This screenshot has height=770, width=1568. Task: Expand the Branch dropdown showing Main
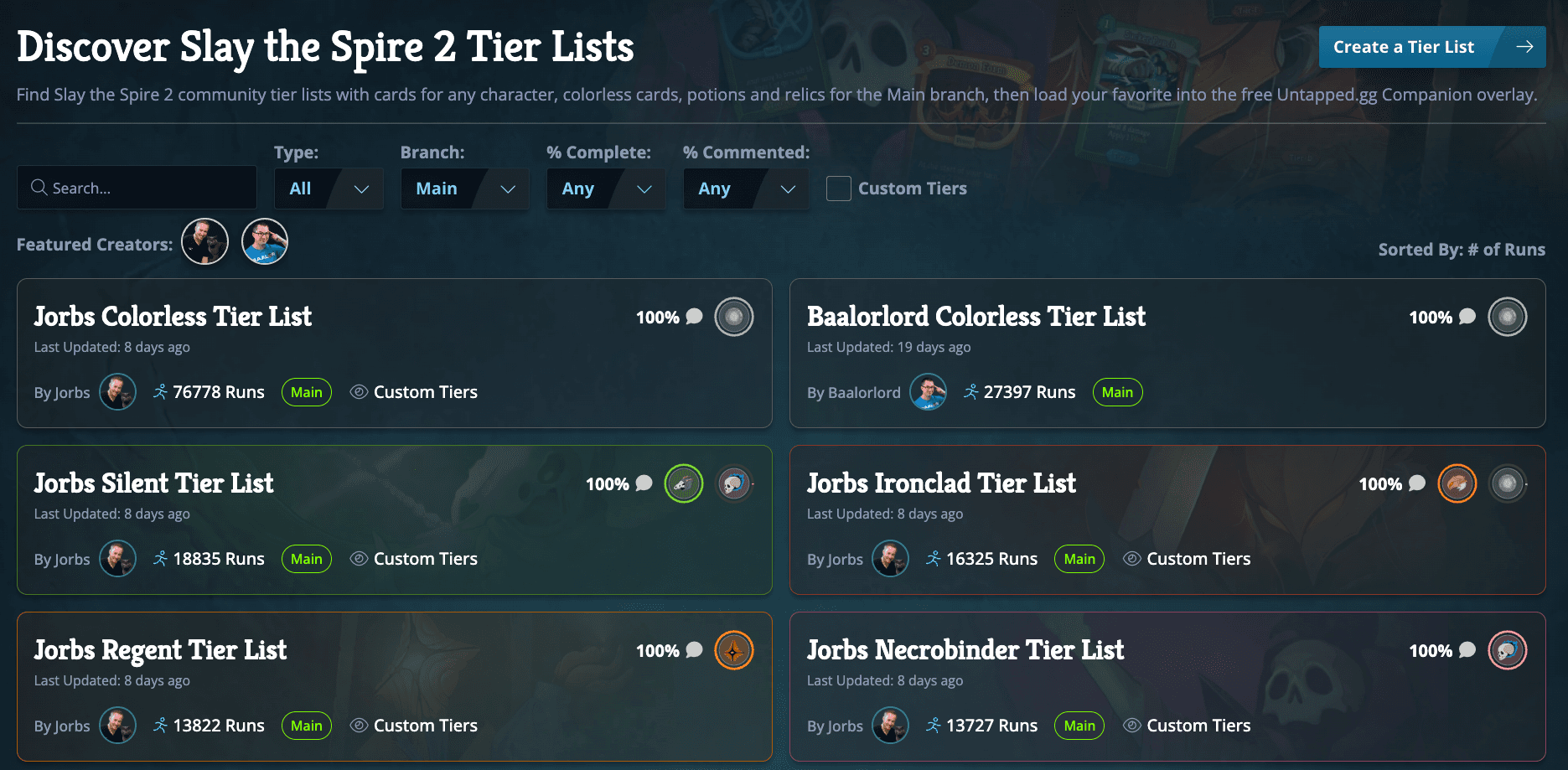pos(464,189)
